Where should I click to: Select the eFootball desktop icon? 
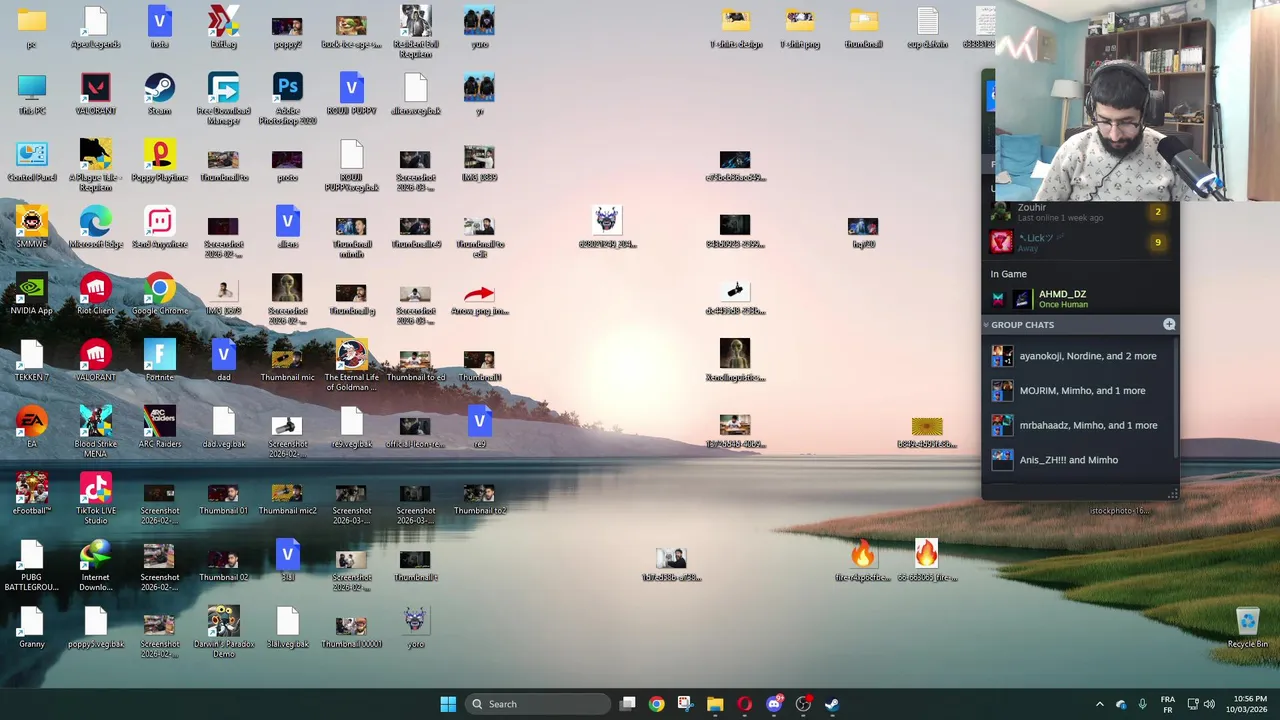(x=31, y=494)
